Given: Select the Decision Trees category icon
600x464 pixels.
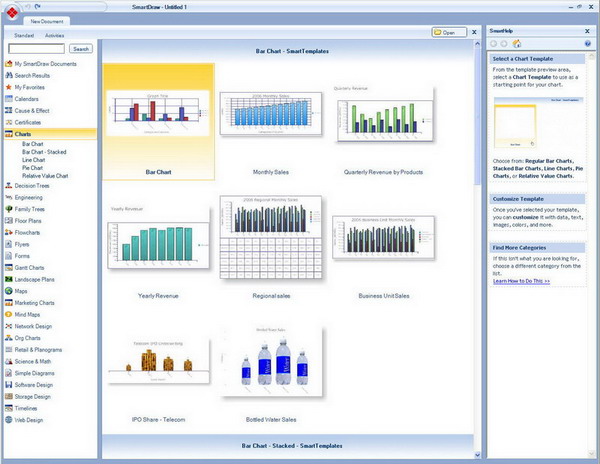Looking at the screenshot, I should (x=8, y=186).
